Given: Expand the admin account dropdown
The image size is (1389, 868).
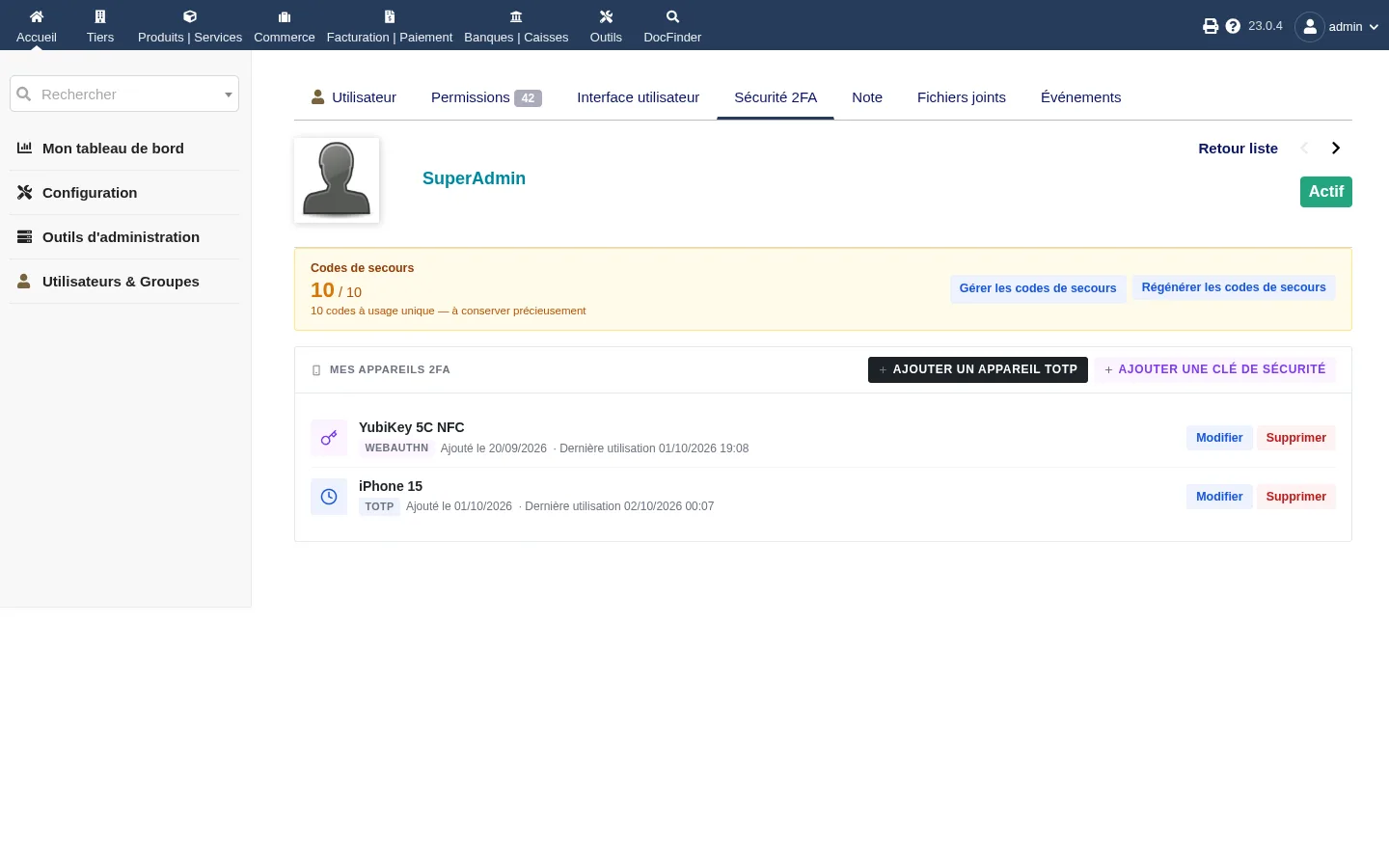Looking at the screenshot, I should [x=1374, y=27].
